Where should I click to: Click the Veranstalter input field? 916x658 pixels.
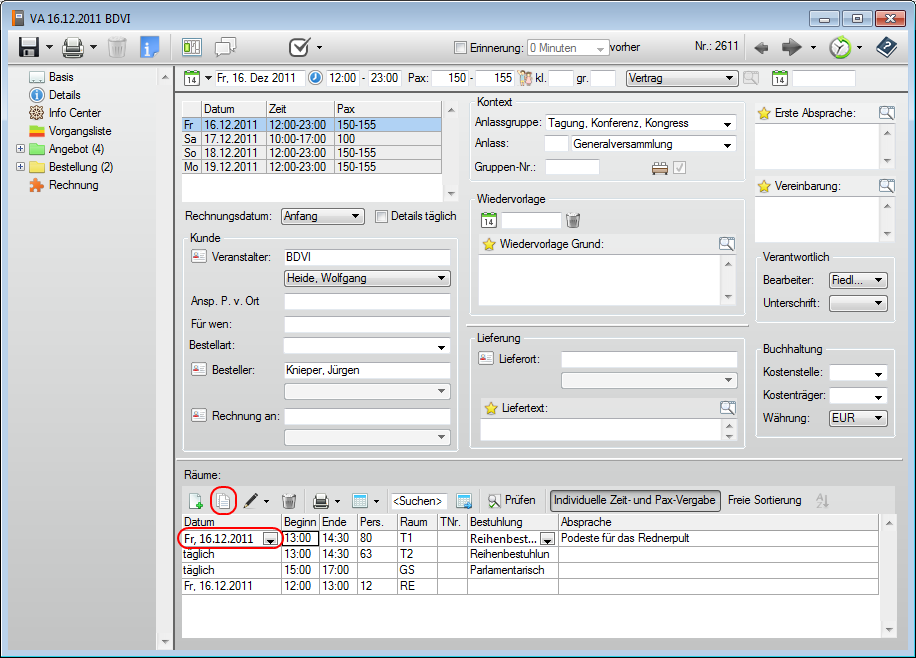click(x=366, y=257)
